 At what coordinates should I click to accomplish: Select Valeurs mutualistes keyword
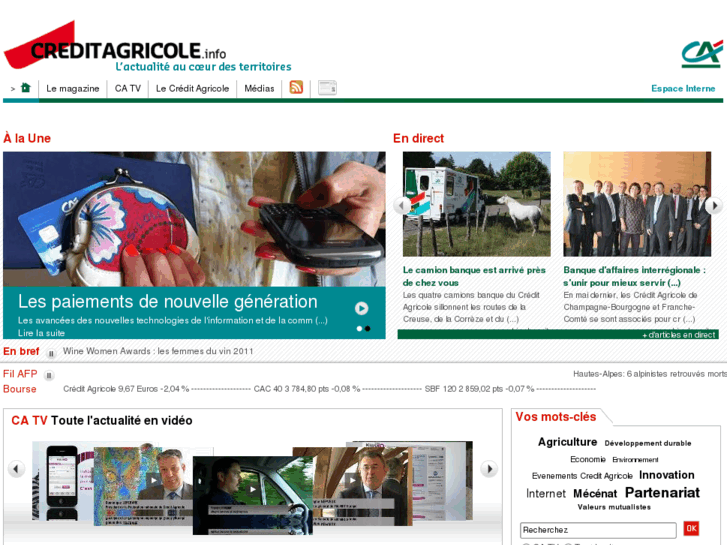tap(614, 507)
